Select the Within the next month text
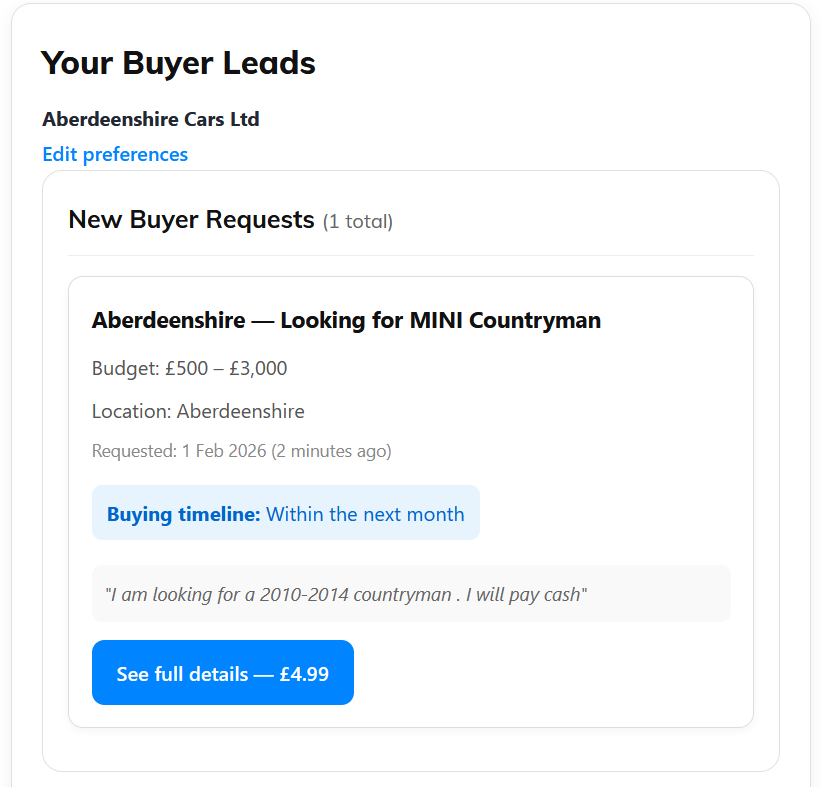 (365, 514)
